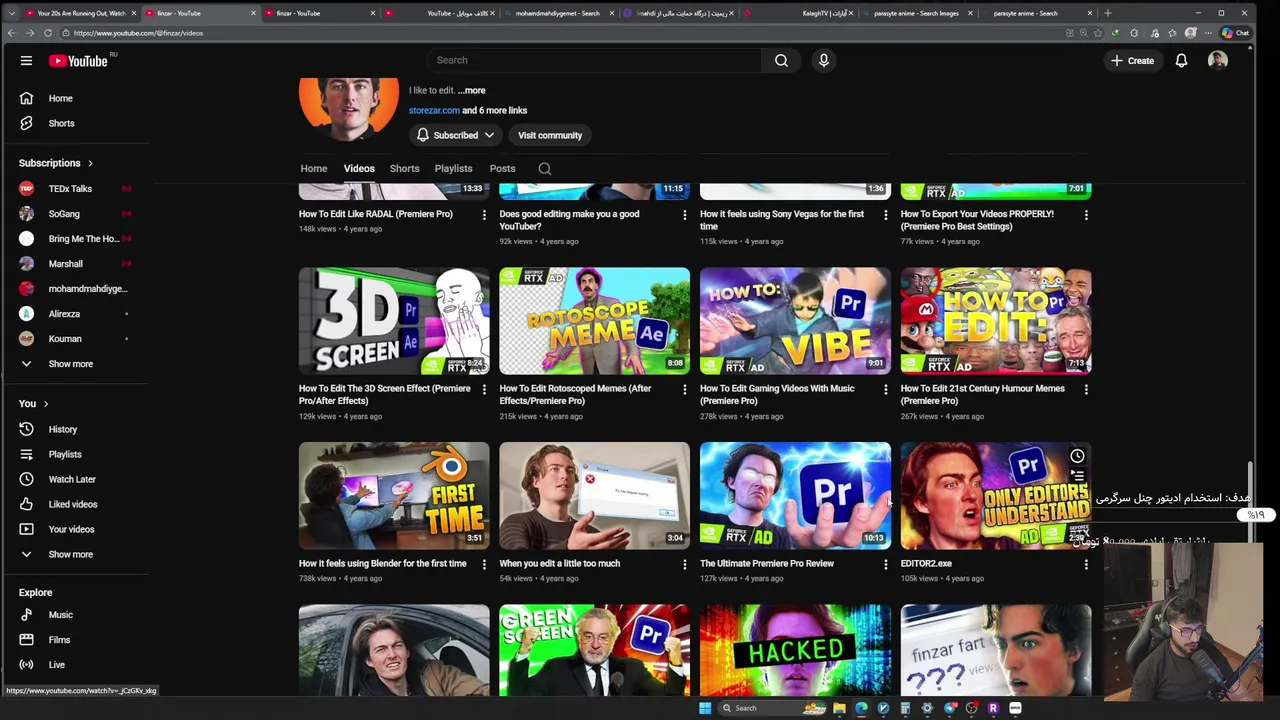Click the browser address bar URL
This screenshot has width=1280, height=720.
point(138,33)
